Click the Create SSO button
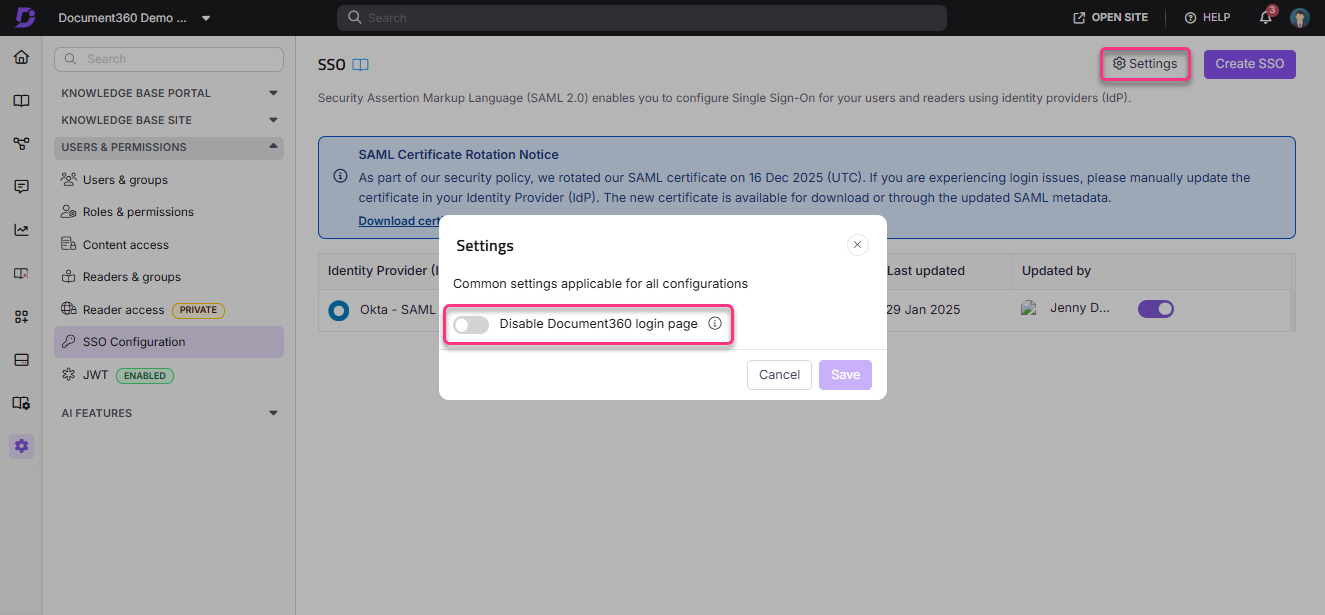Viewport: 1325px width, 615px height. [x=1249, y=63]
